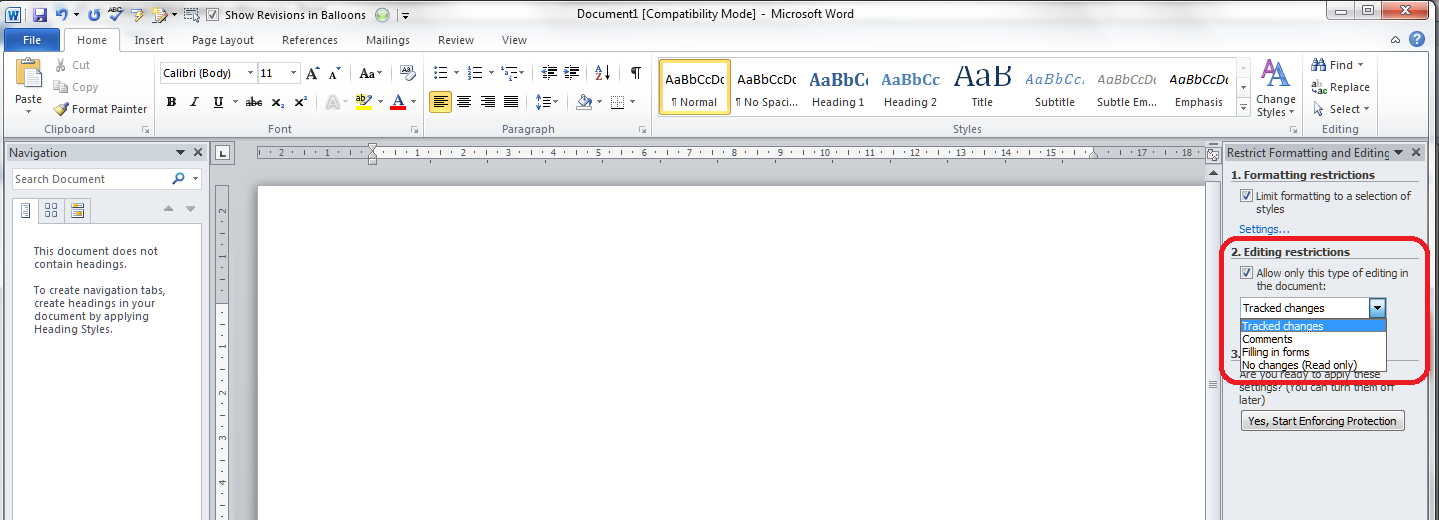Viewport: 1439px width, 520px height.
Task: Uncheck Allow only this type of editing
Action: (x=1246, y=273)
